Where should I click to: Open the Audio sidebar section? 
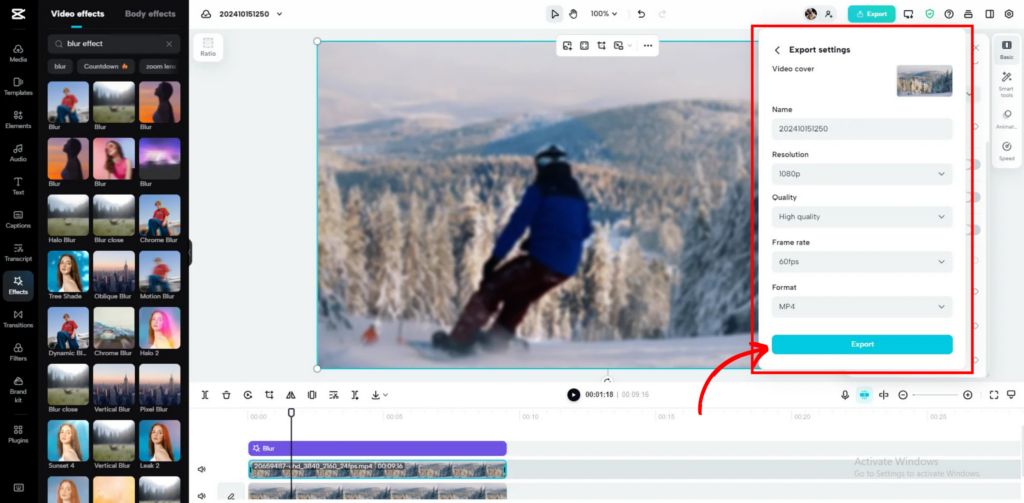click(x=18, y=153)
